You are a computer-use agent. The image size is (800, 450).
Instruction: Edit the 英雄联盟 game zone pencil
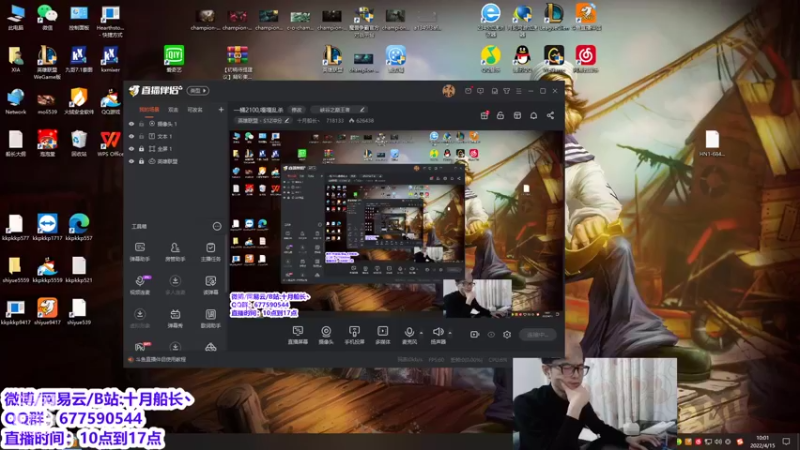(x=287, y=121)
